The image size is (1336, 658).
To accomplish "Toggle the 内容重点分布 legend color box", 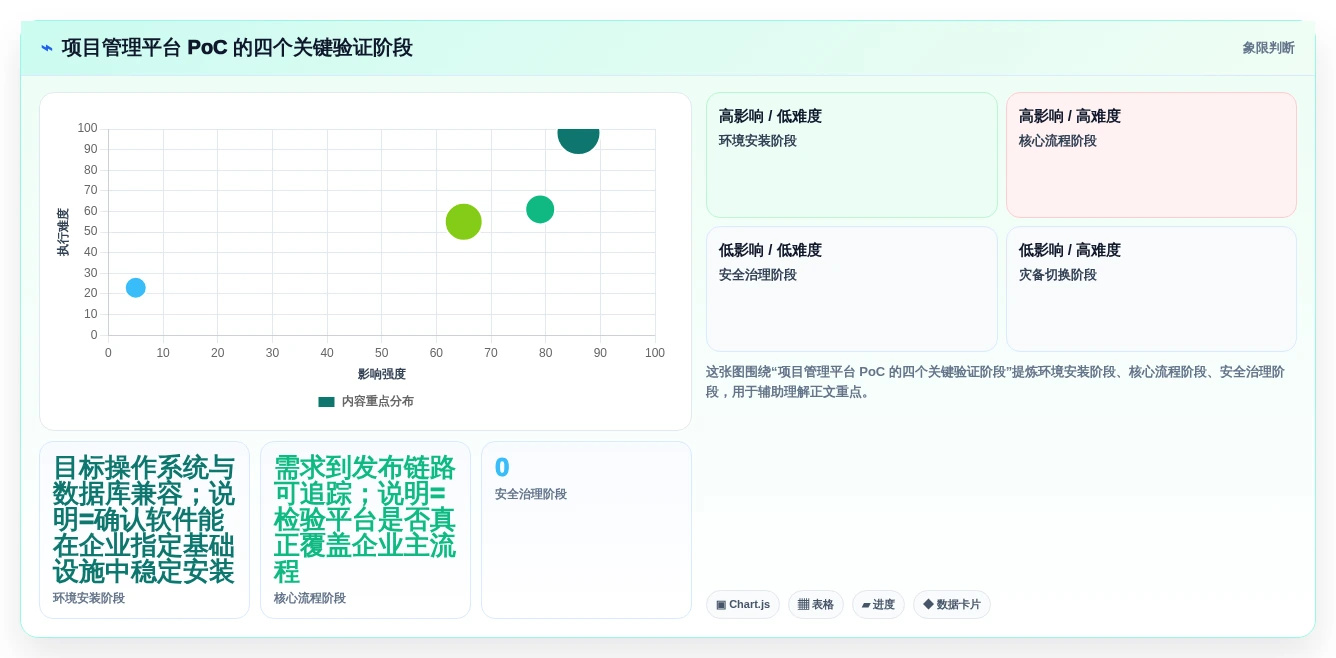I will click(x=326, y=401).
